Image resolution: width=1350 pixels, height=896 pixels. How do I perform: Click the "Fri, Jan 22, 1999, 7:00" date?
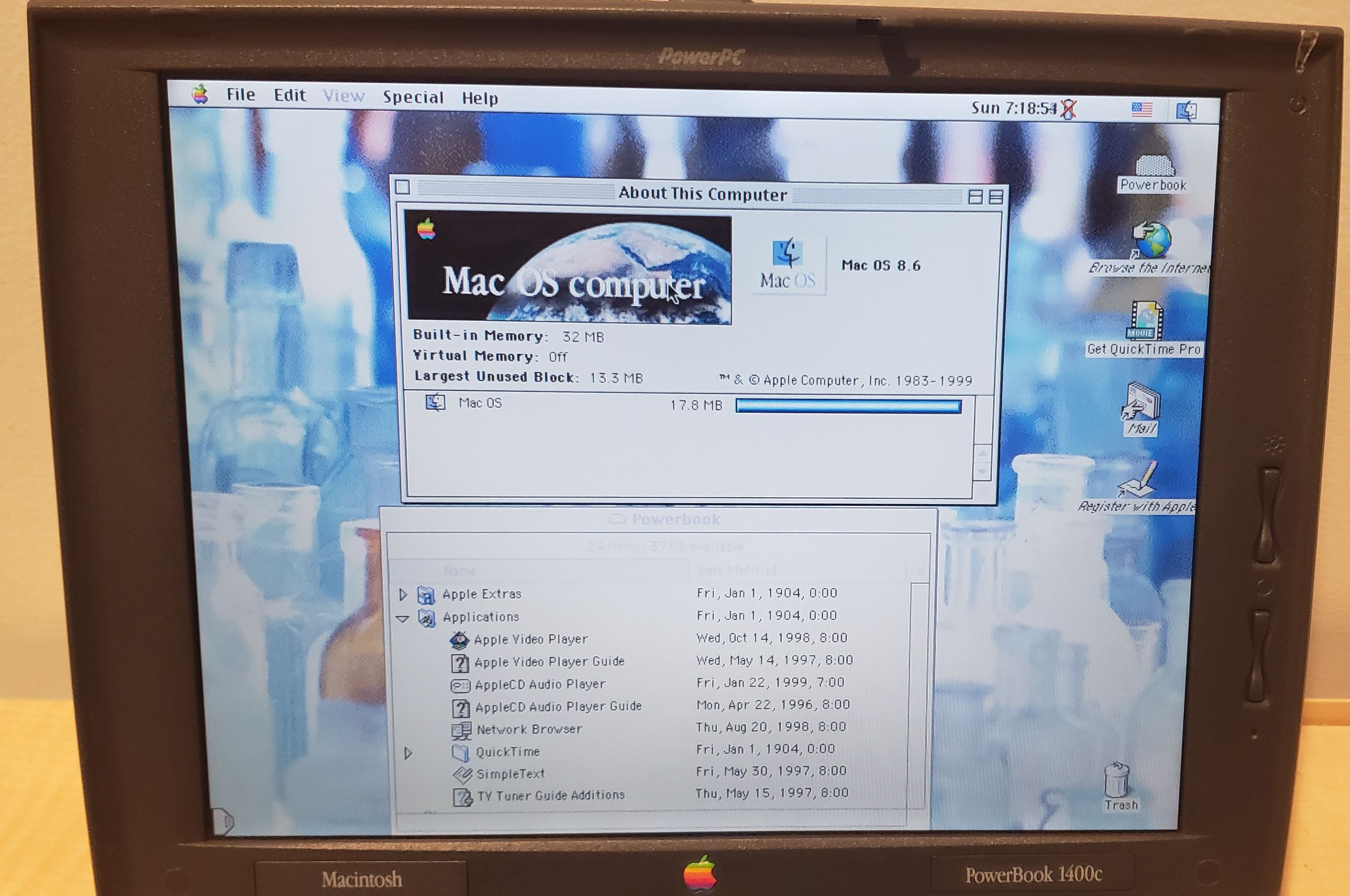(x=770, y=682)
